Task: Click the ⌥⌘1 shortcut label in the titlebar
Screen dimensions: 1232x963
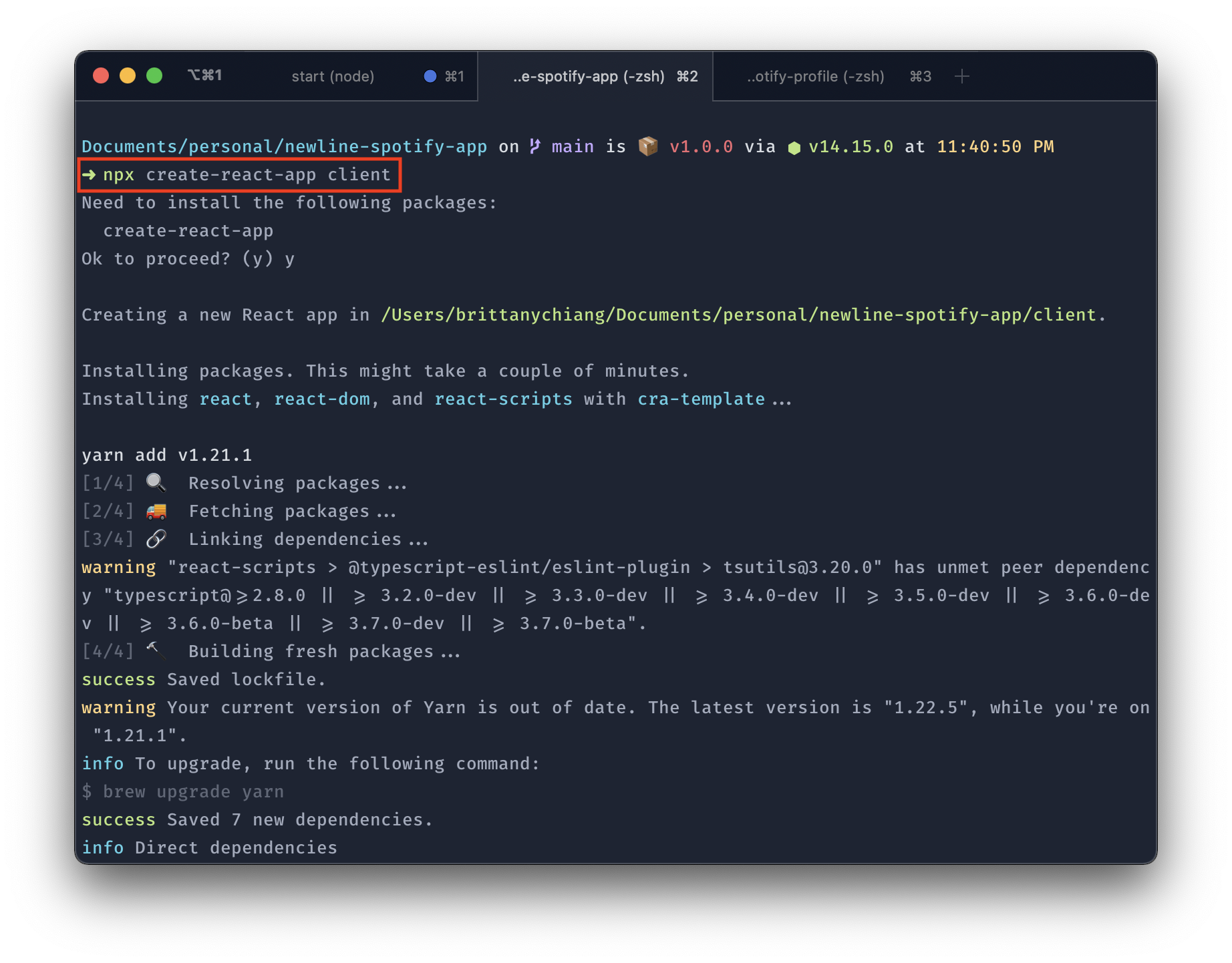Action: click(205, 75)
